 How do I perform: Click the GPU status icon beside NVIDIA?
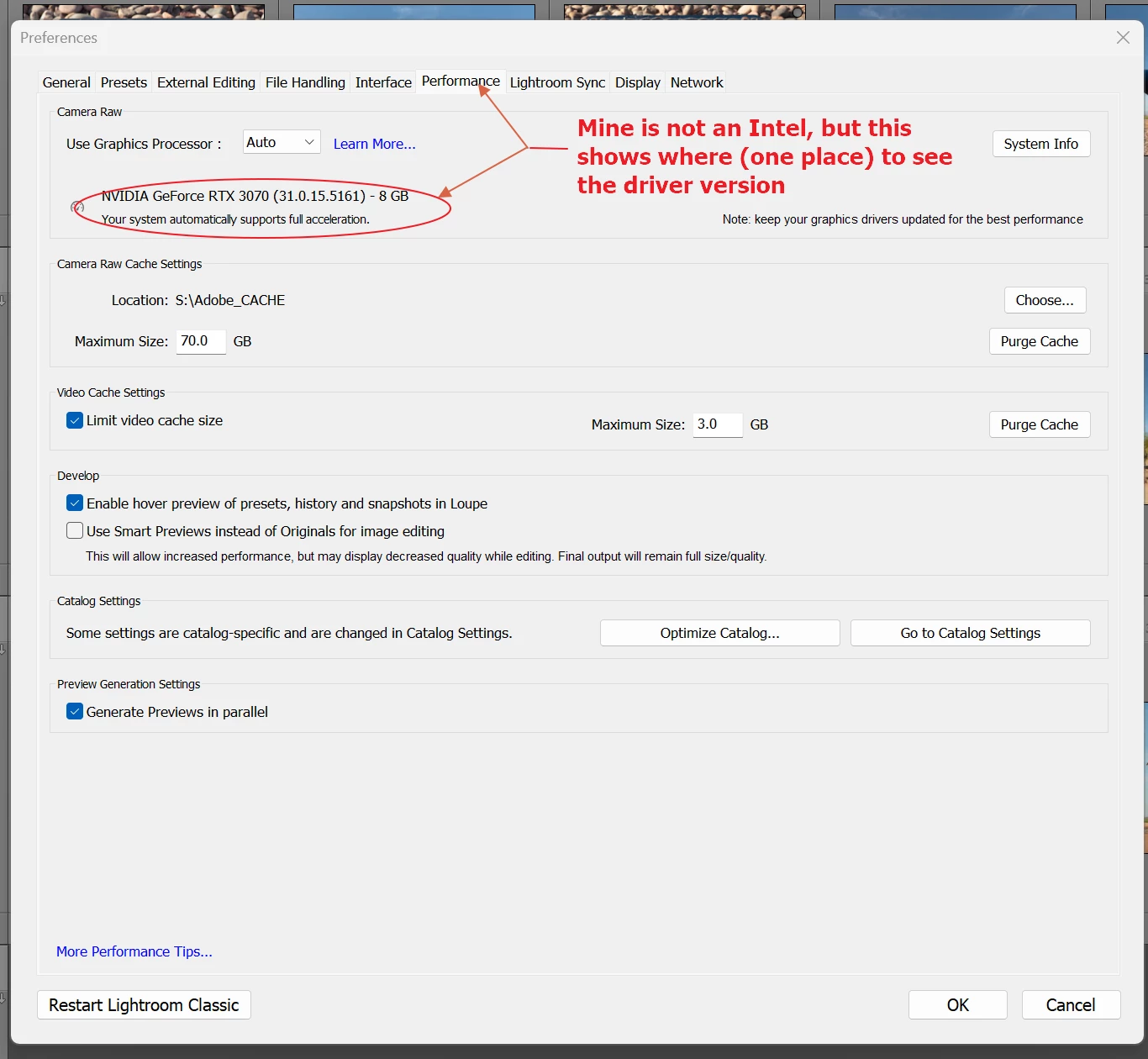click(77, 207)
